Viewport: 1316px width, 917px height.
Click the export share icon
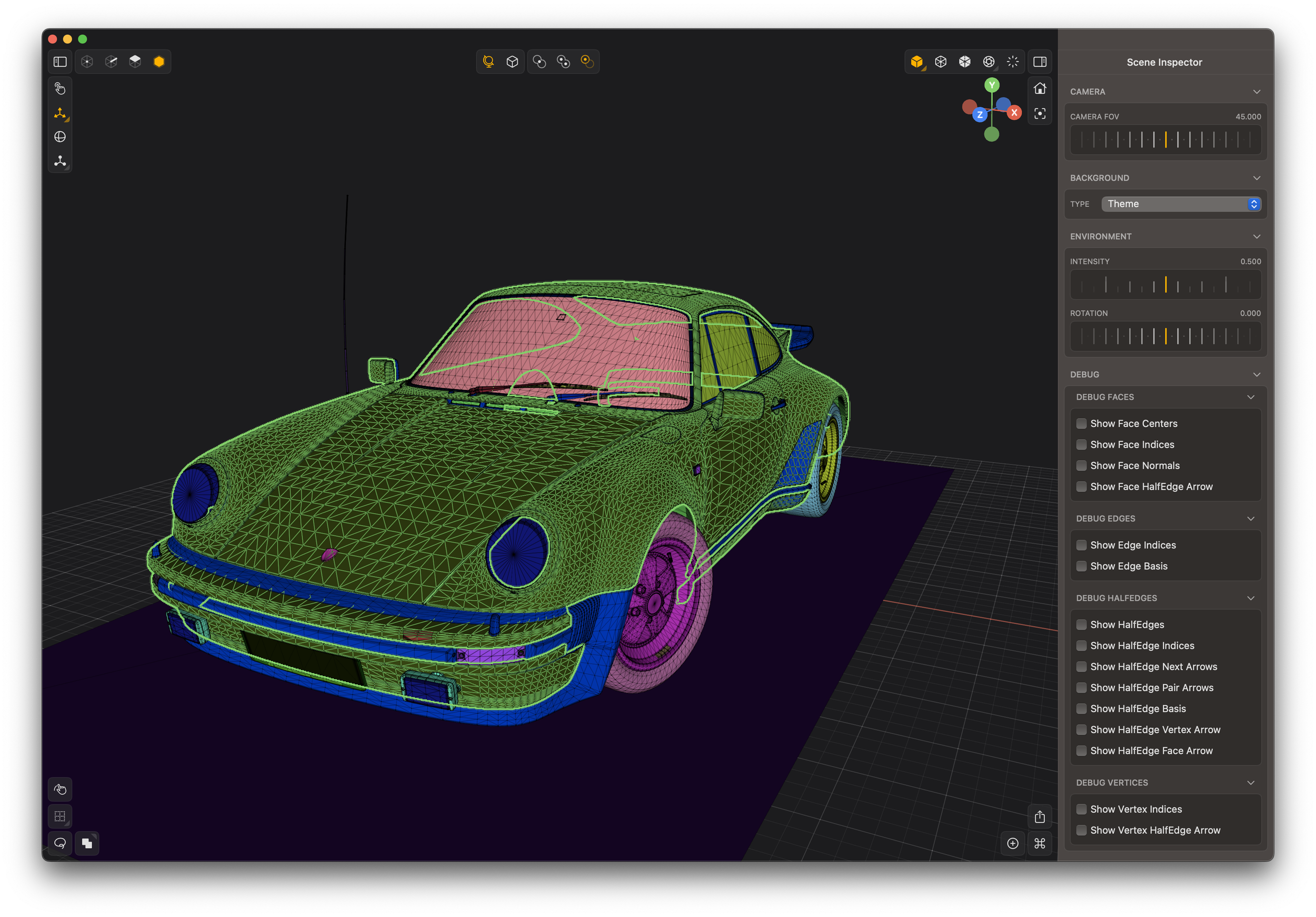click(1040, 816)
